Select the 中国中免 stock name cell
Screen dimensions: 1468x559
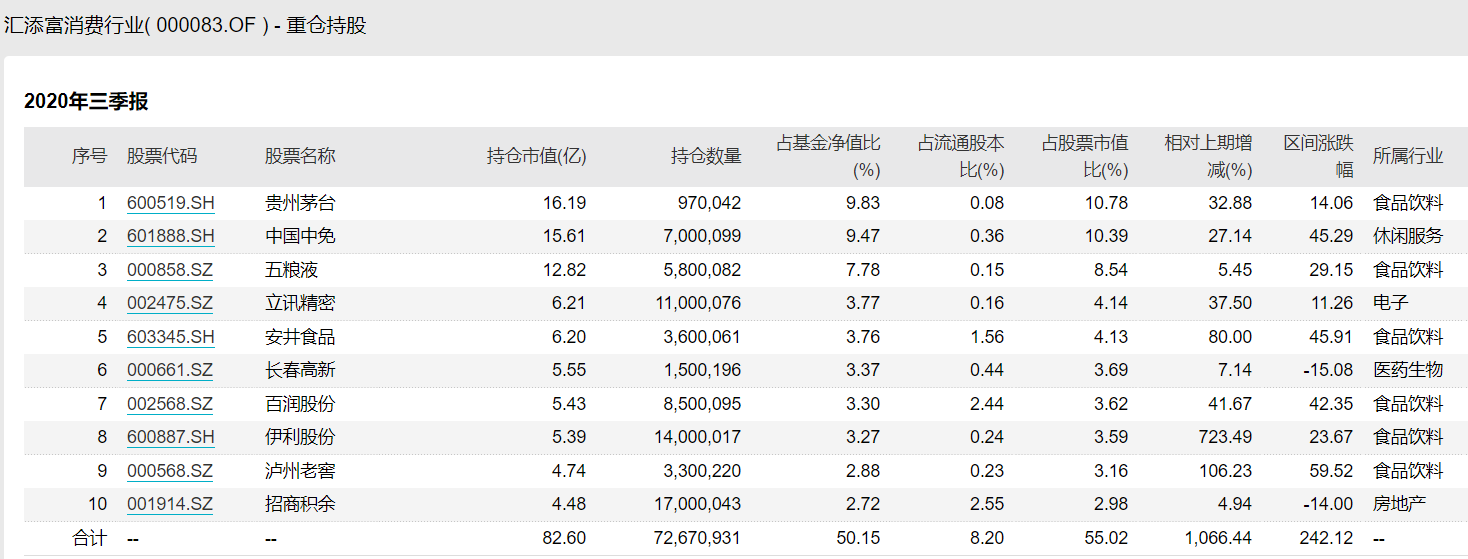300,237
